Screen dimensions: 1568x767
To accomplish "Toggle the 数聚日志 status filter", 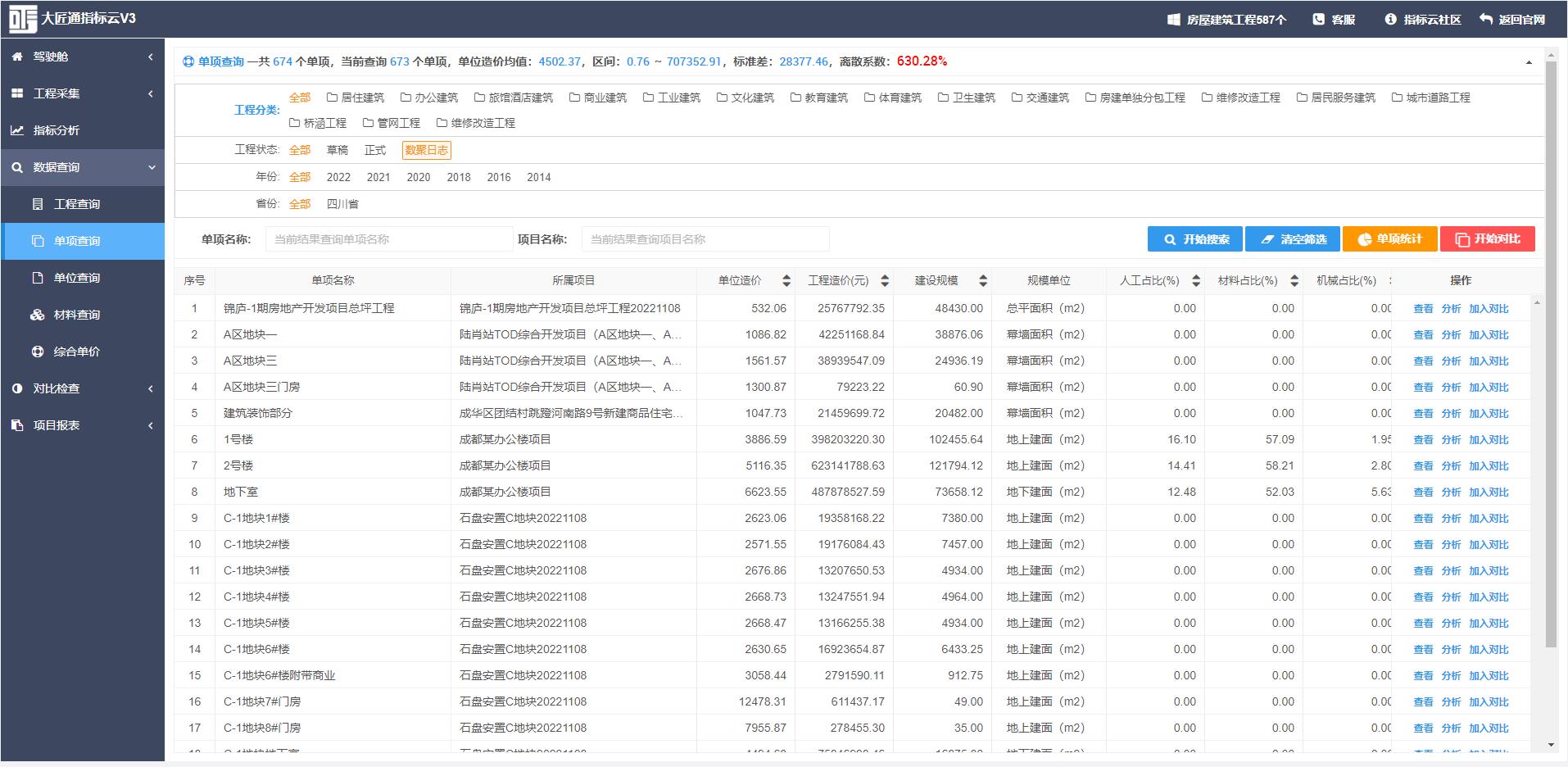I will coord(427,150).
